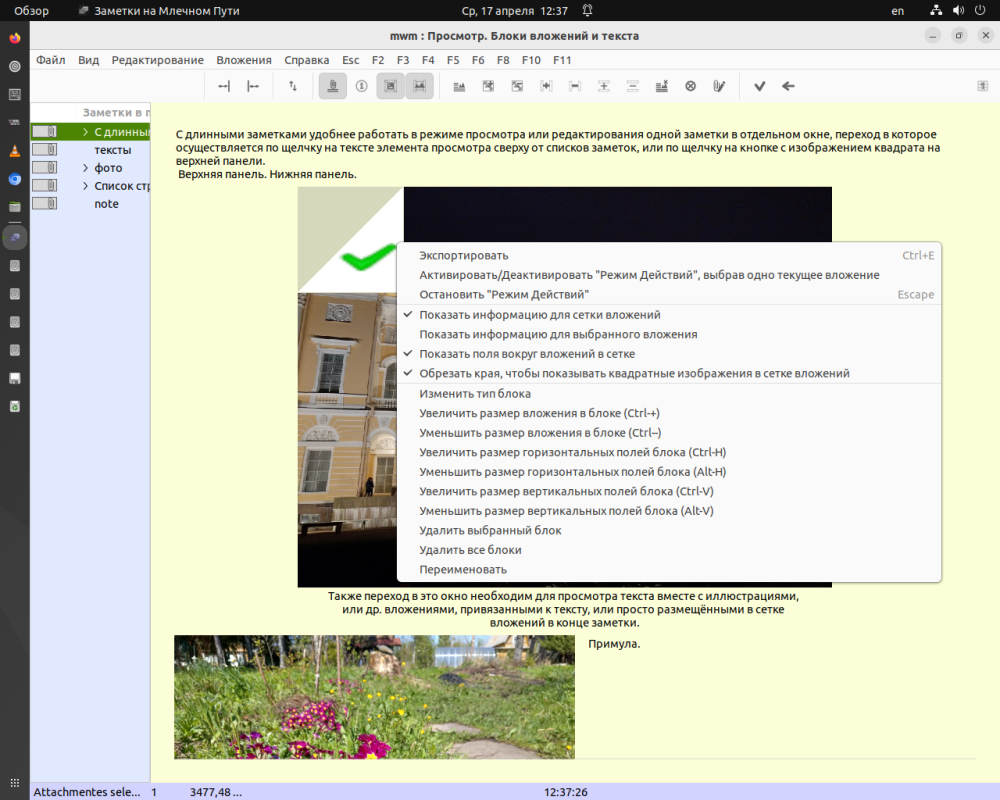
Task: Select 'Удалить выбранный блок' menu entry
Action: pyautogui.click(x=490, y=530)
